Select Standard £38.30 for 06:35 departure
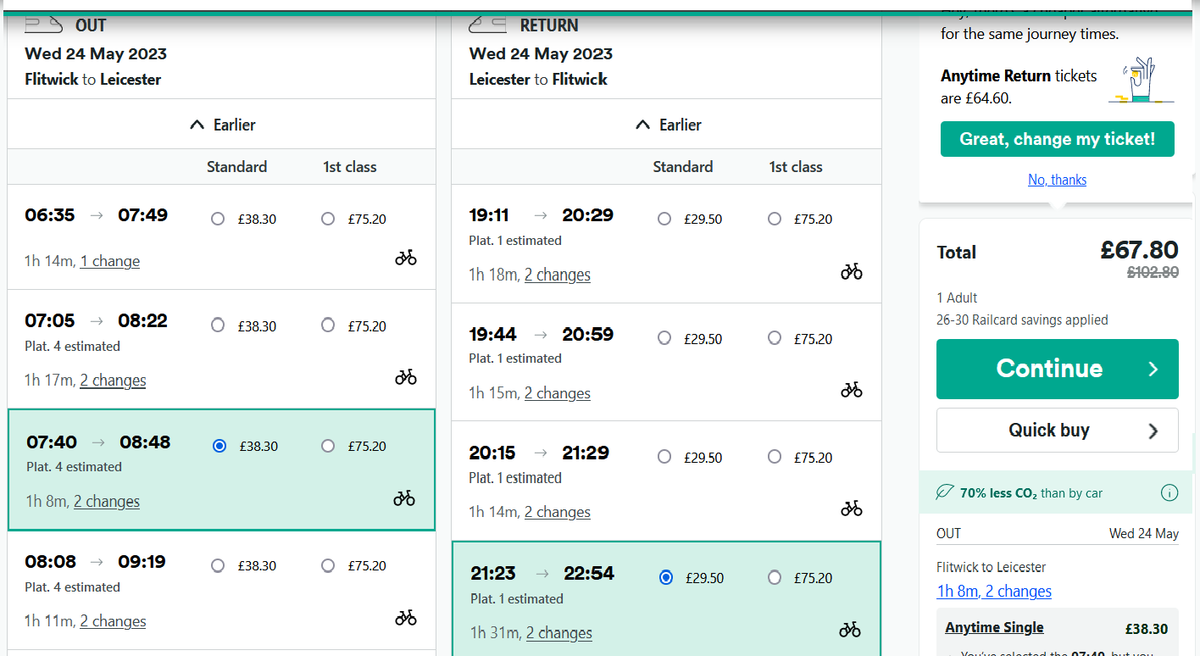Image resolution: width=1200 pixels, height=656 pixels. [218, 219]
